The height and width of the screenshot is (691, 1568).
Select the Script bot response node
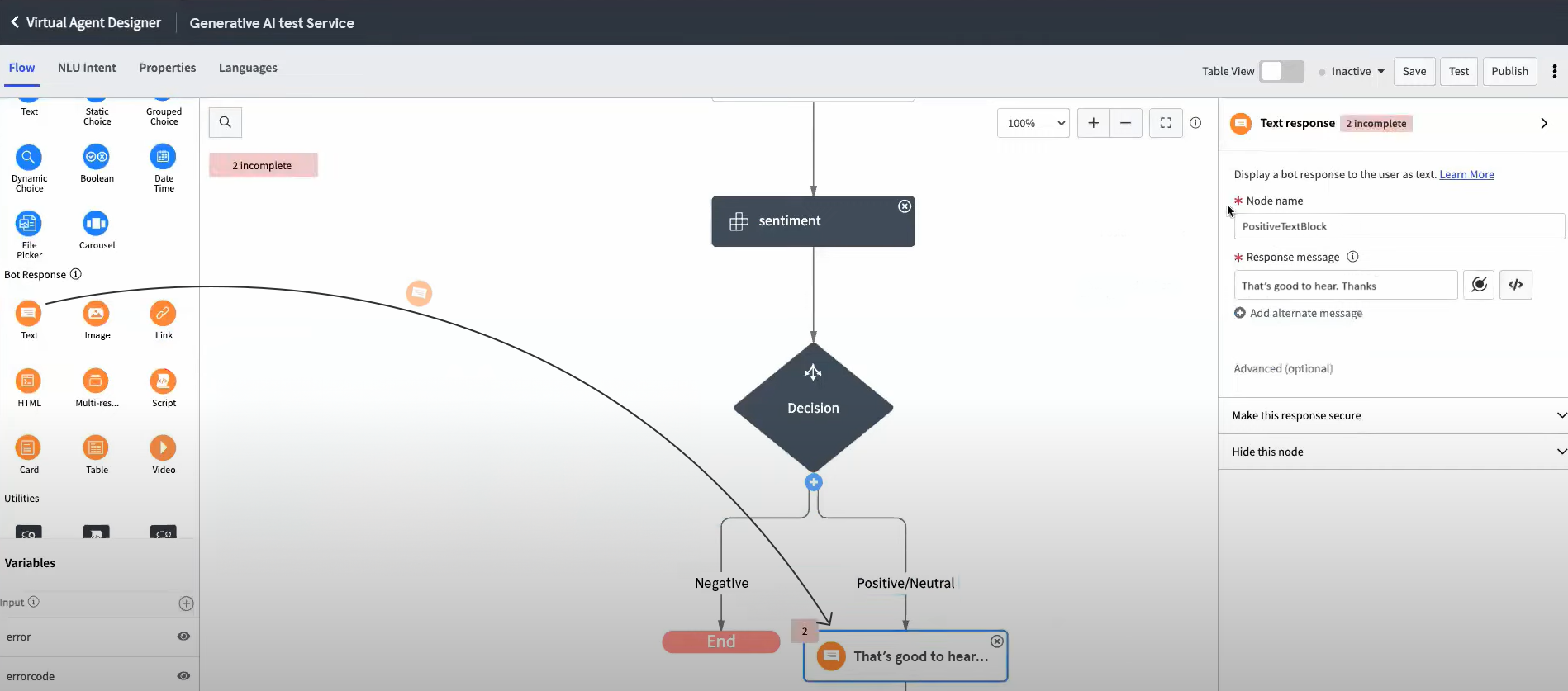click(163, 381)
